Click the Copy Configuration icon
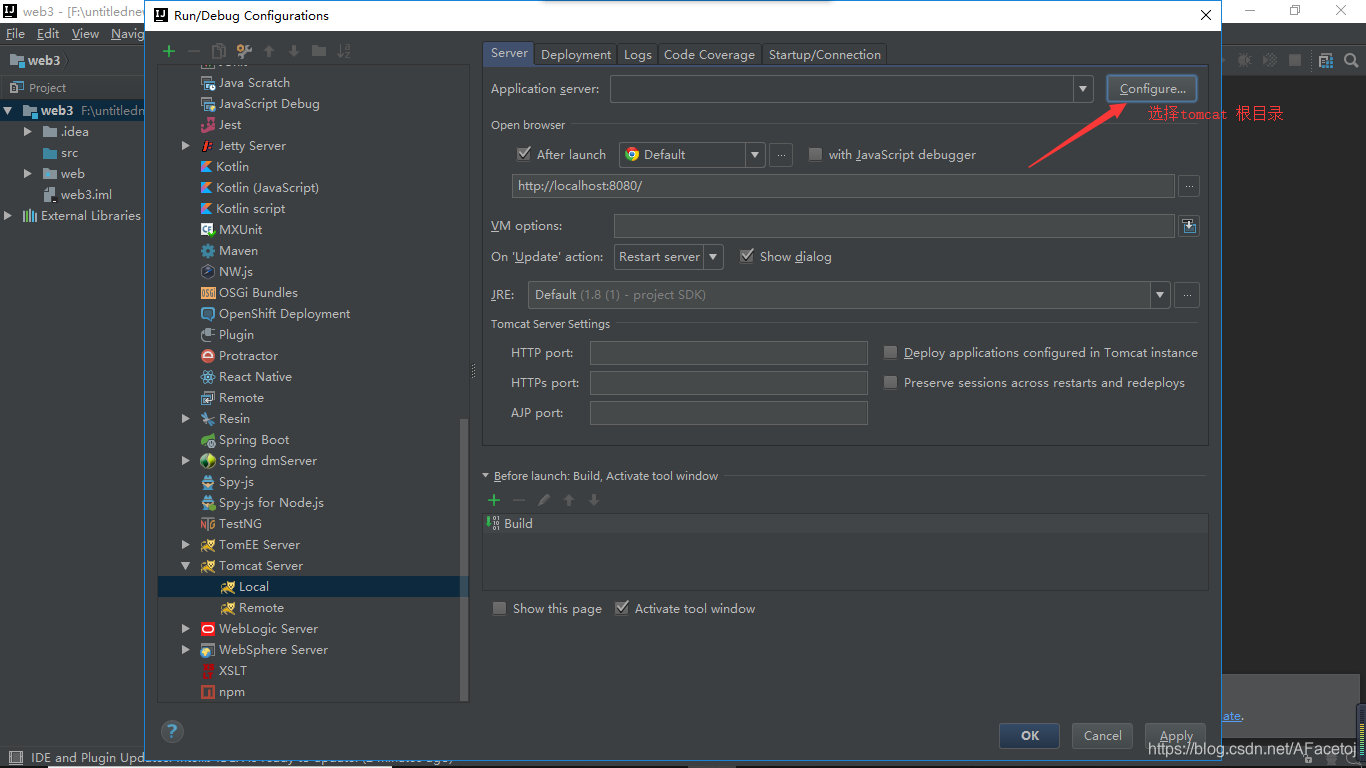This screenshot has height=768, width=1366. click(218, 51)
